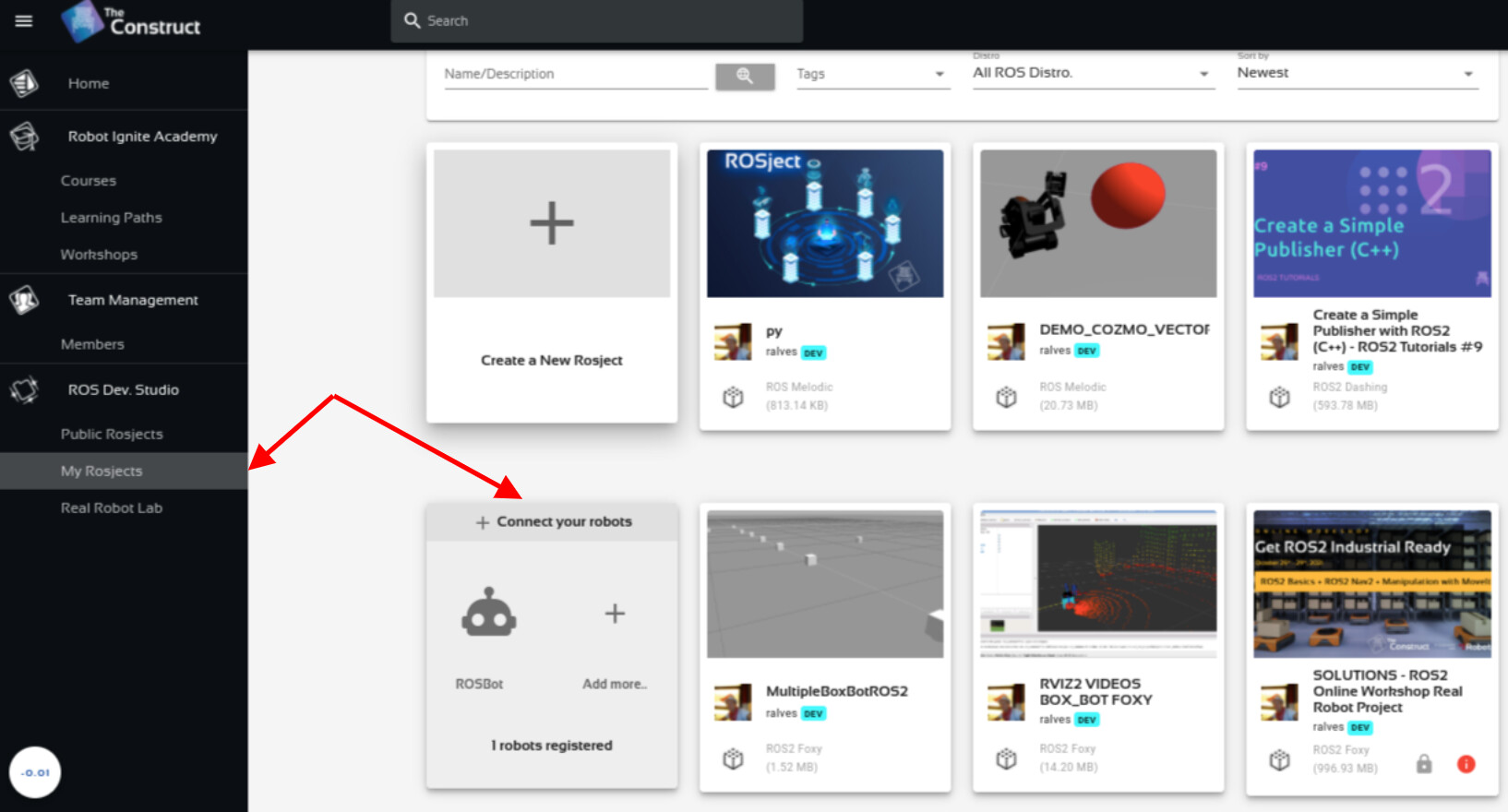Screen dimensions: 1508x812
Task: Open Real Robot Lab in sidebar
Action: pyautogui.click(x=112, y=507)
